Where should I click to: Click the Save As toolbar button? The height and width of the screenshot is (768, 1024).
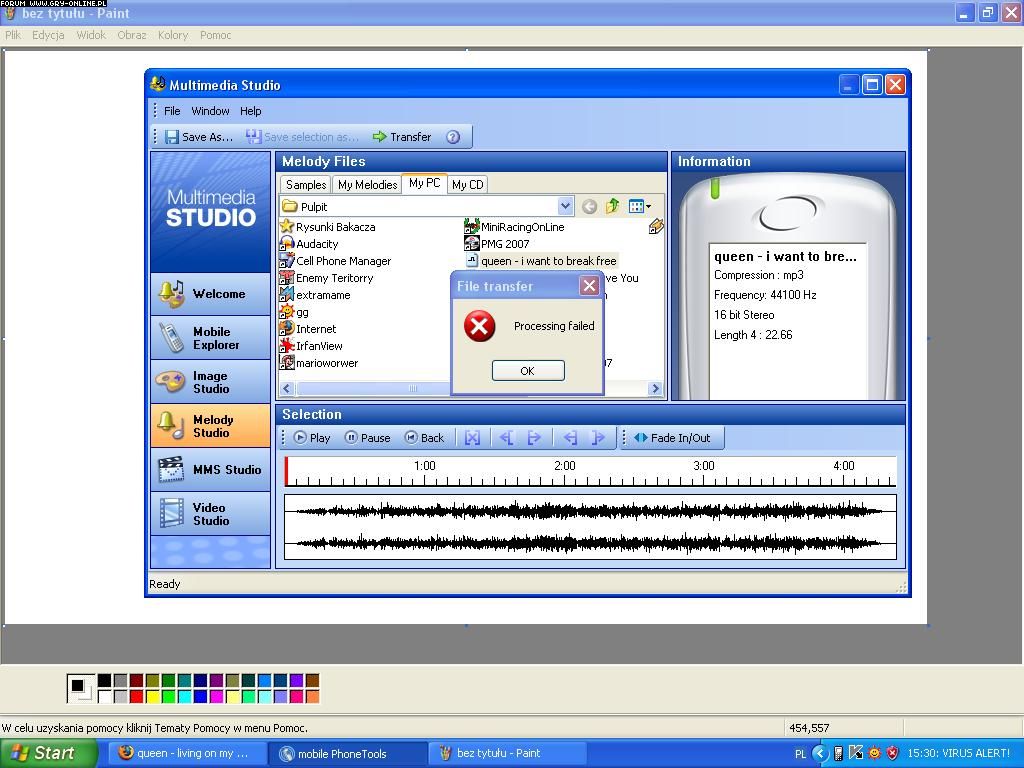point(199,136)
